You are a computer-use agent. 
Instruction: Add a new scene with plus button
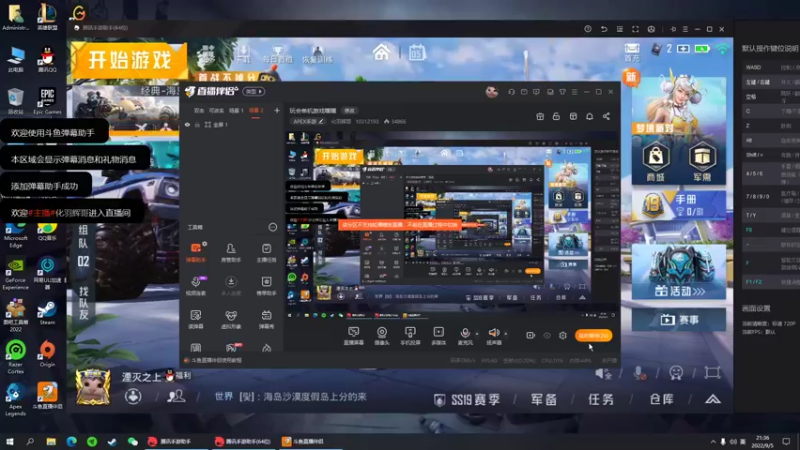pos(277,110)
